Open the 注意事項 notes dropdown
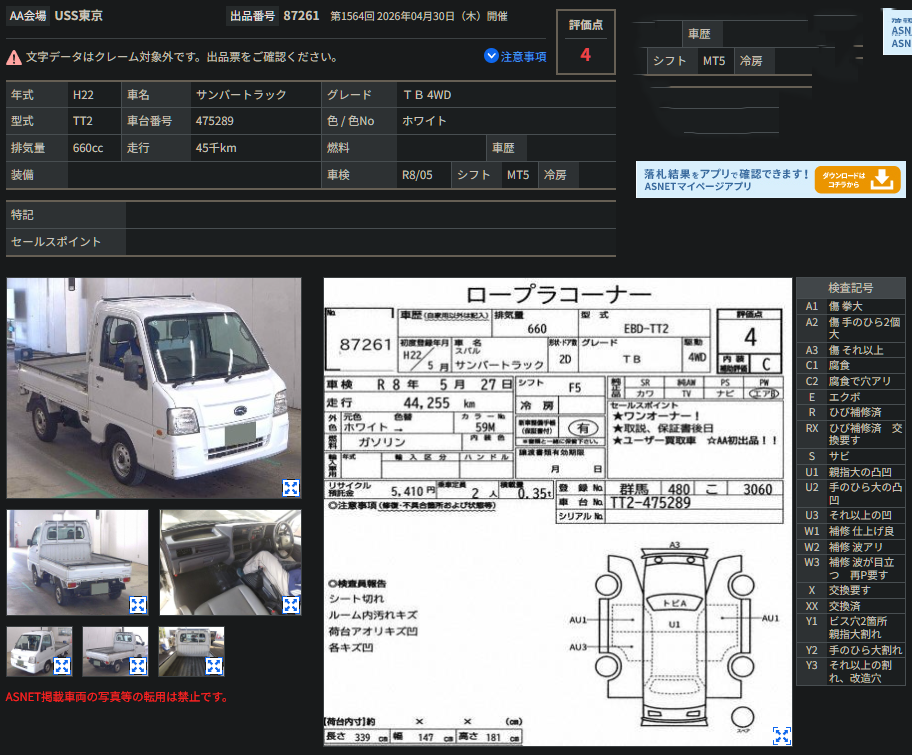The height and width of the screenshot is (755, 912). point(515,56)
